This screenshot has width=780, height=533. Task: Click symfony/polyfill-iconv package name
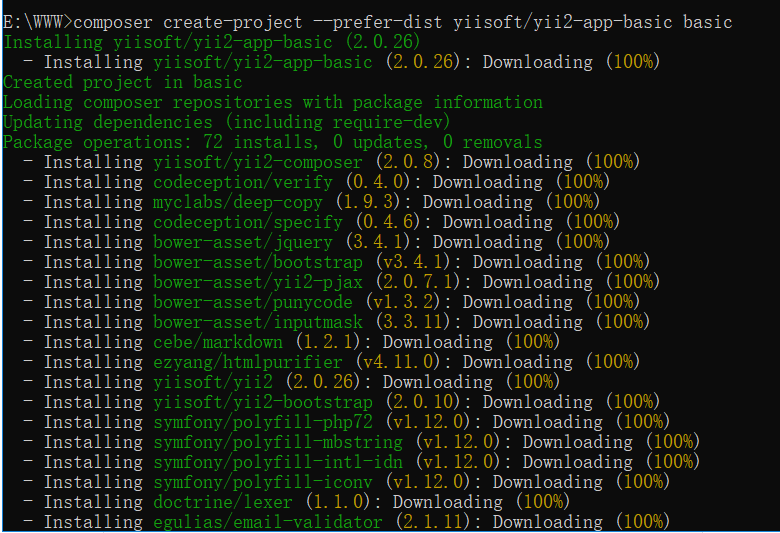pos(263,482)
